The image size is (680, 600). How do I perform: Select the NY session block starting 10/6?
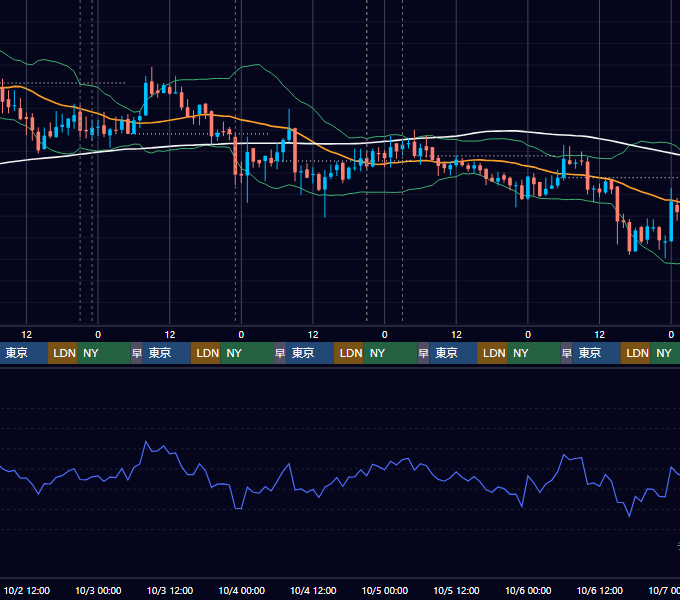pos(665,353)
